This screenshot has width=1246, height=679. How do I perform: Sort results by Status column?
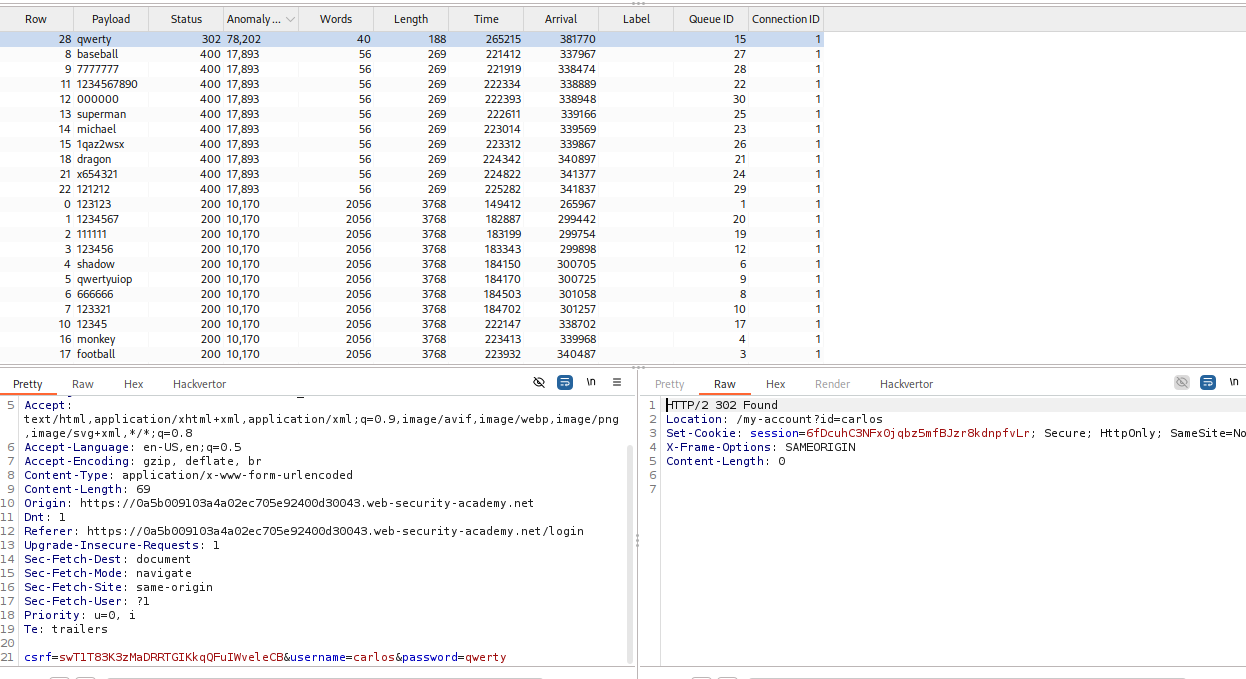186,19
